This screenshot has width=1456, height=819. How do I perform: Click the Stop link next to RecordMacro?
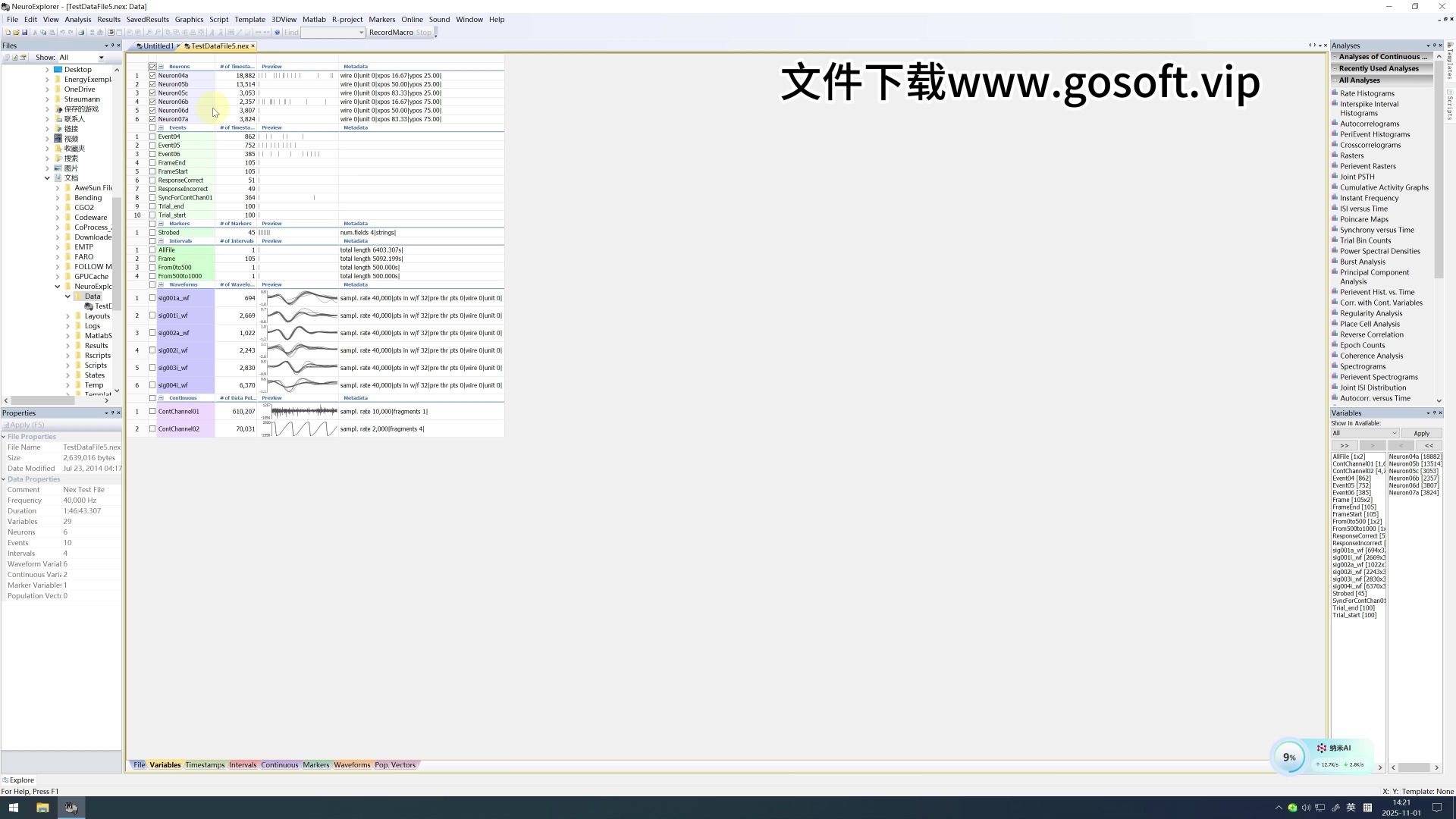[x=423, y=32]
